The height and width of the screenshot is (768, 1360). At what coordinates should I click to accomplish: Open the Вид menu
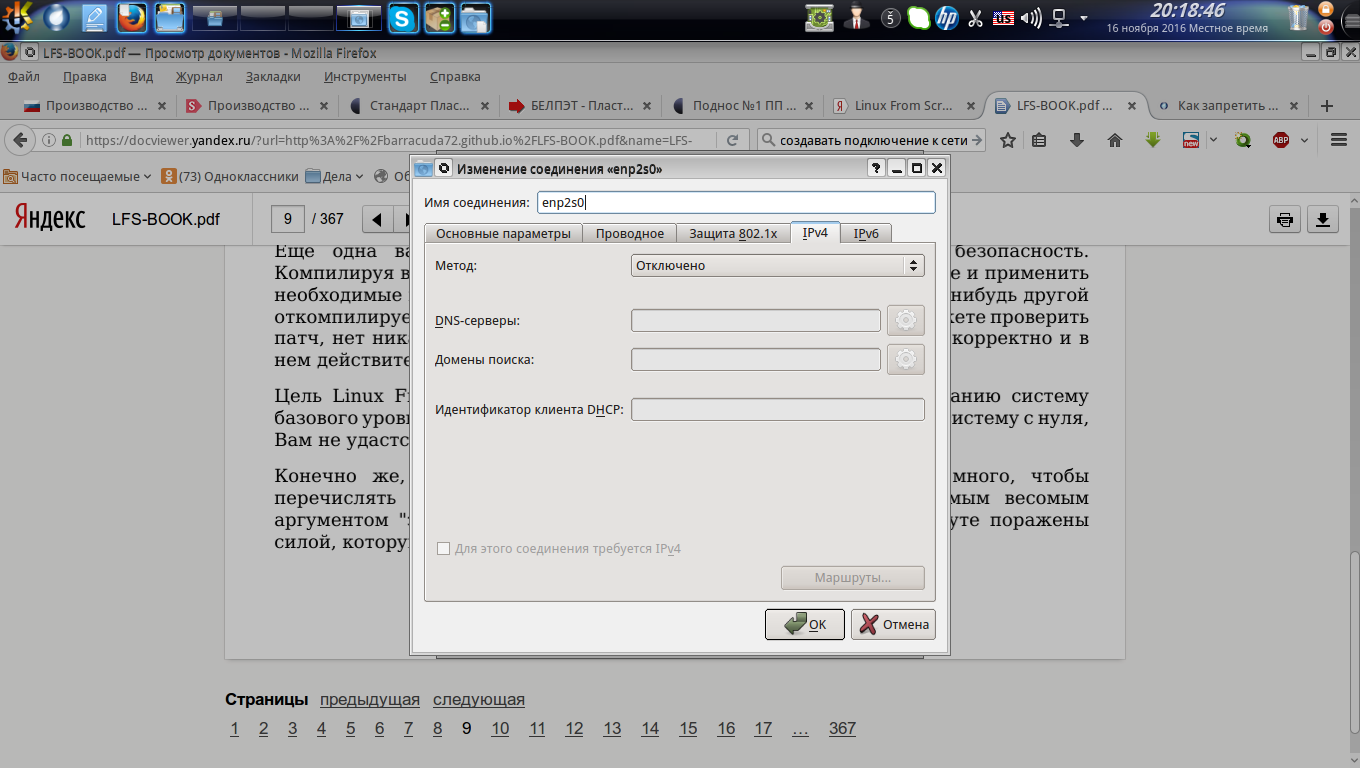click(141, 77)
